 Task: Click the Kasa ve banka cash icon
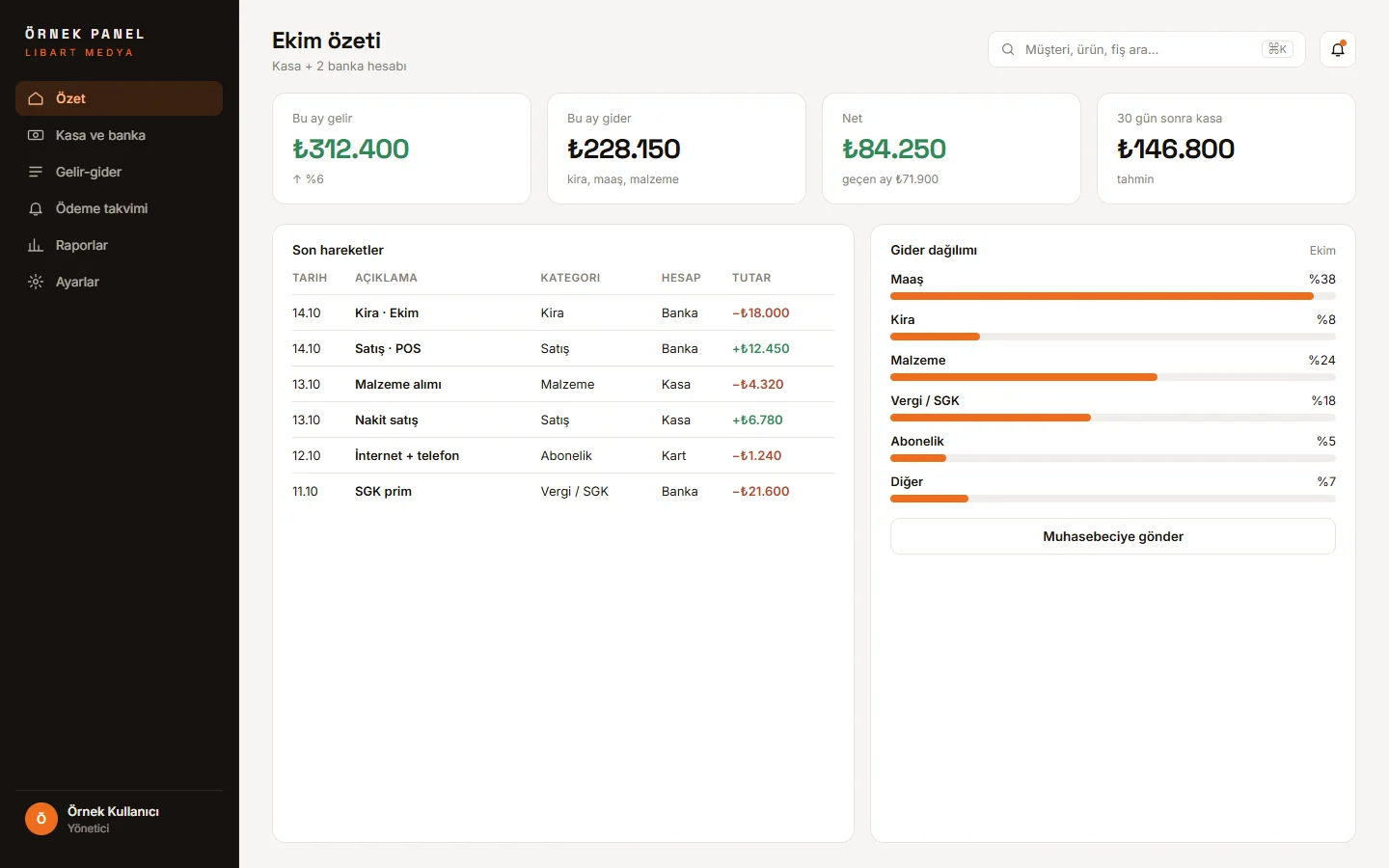click(36, 135)
